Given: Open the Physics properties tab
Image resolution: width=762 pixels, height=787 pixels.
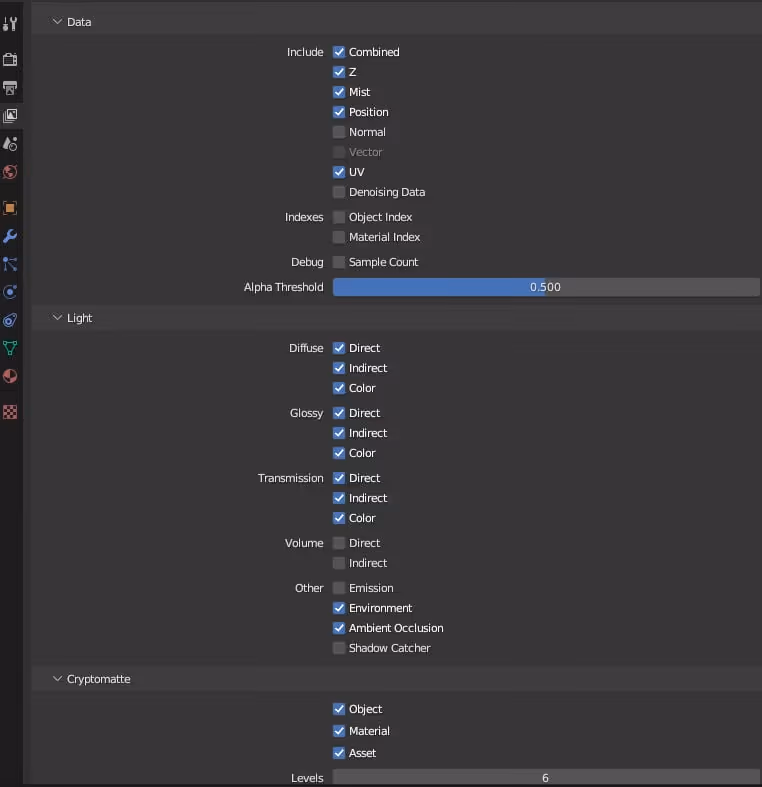Looking at the screenshot, I should [10, 292].
